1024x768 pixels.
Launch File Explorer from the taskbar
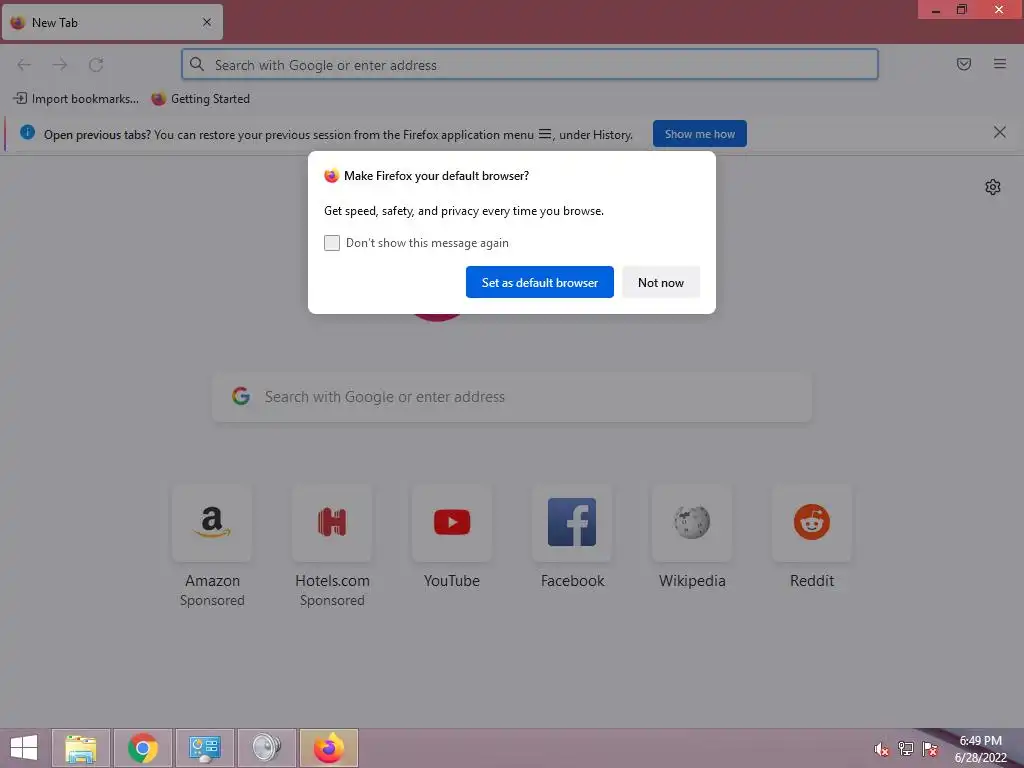pyautogui.click(x=81, y=748)
